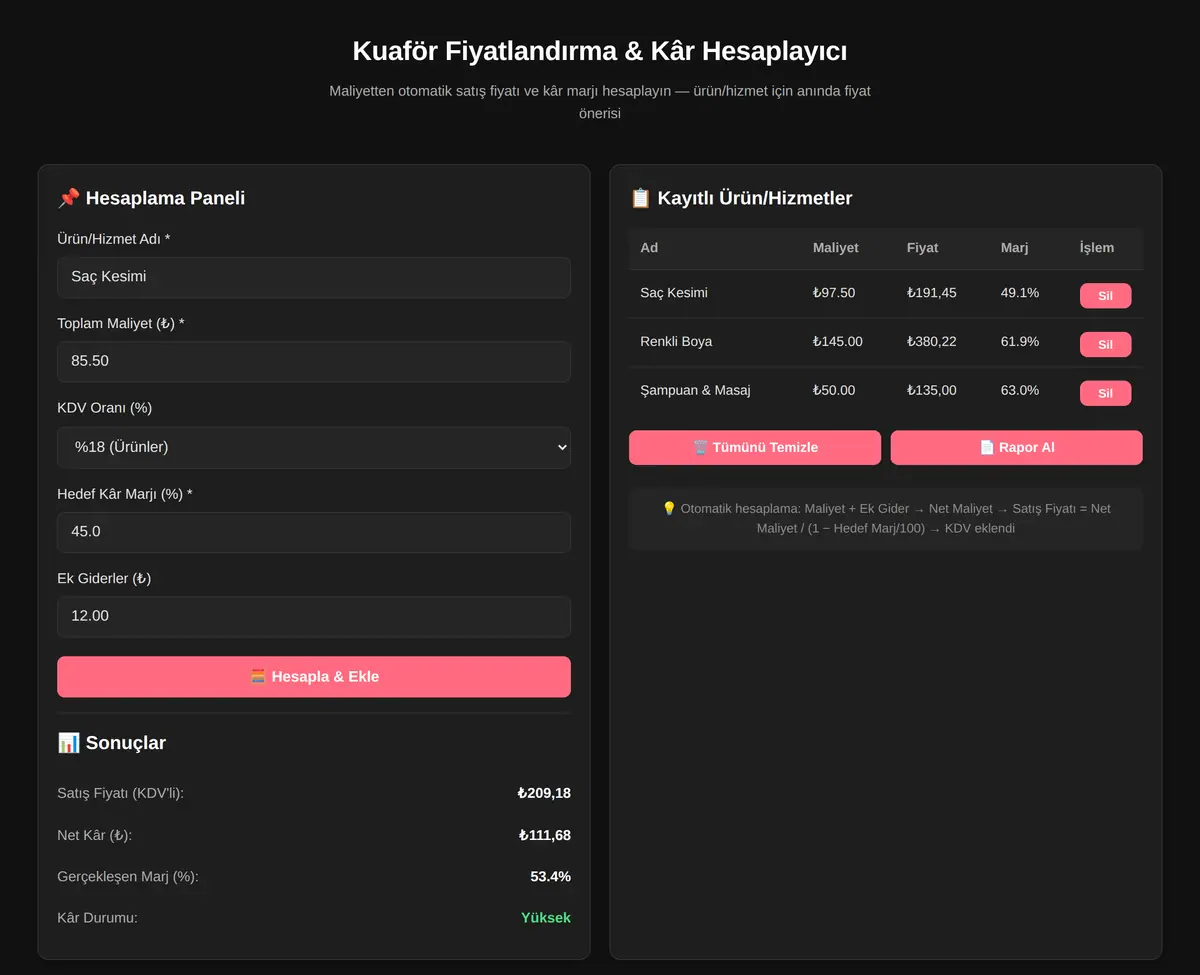Viewport: 1200px width, 975px height.
Task: Click the ₺191,45 price cell
Action: pos(932,293)
